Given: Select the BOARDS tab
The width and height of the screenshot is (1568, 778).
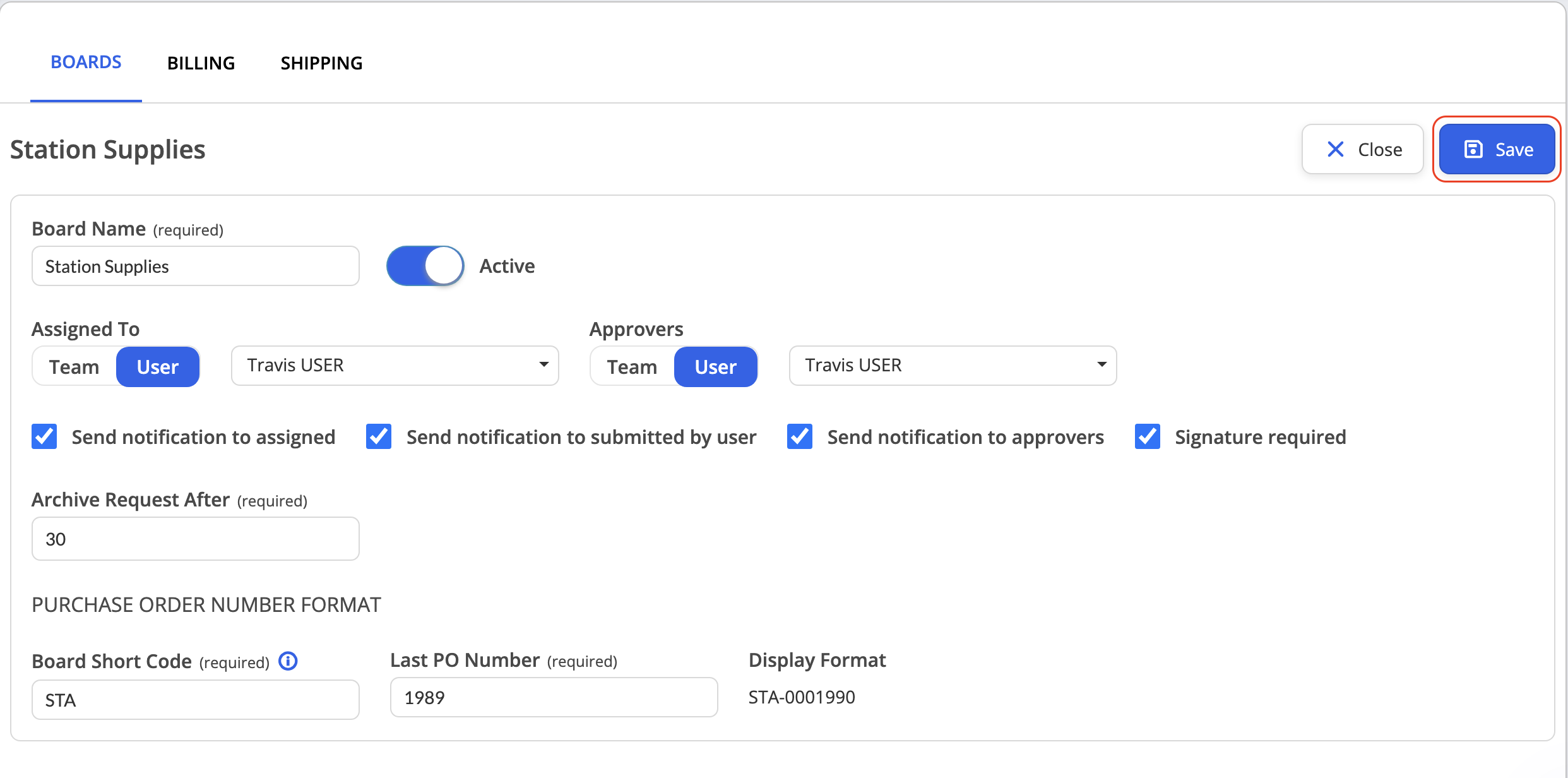Looking at the screenshot, I should click(x=86, y=62).
